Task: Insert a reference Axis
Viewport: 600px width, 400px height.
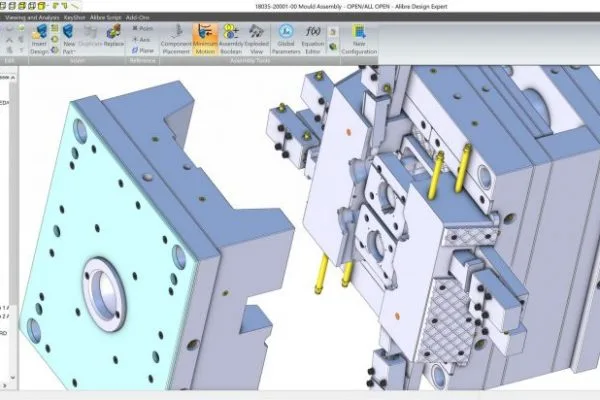Action: (x=141, y=39)
